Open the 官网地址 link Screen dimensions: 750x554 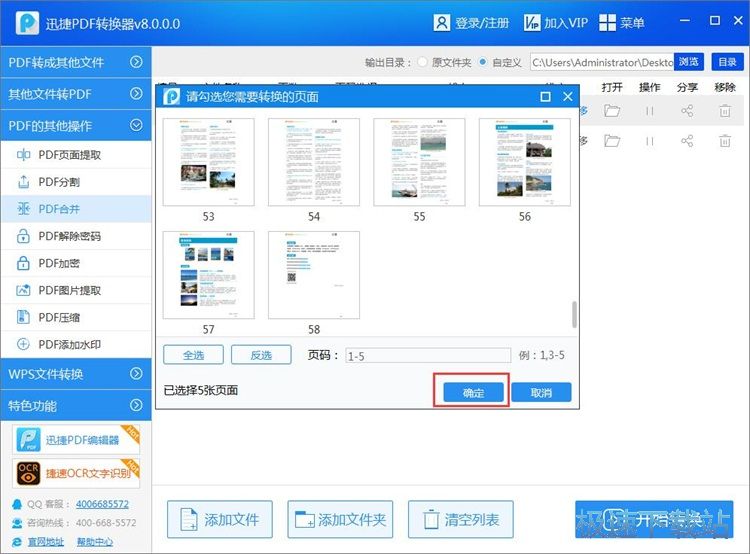[45, 542]
